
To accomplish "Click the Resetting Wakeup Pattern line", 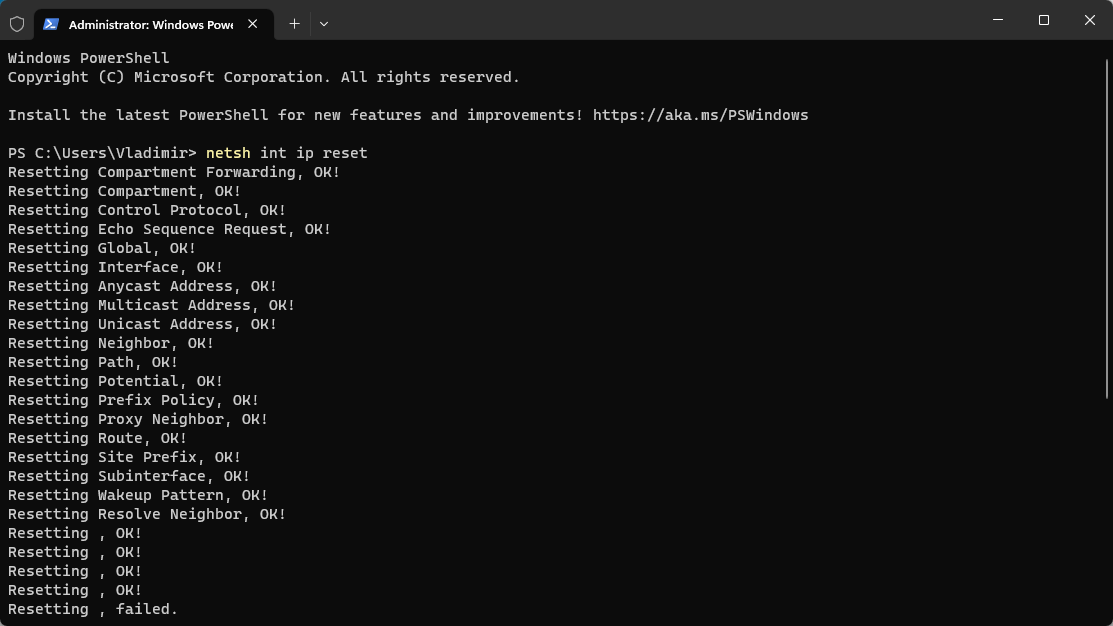I will 138,495.
